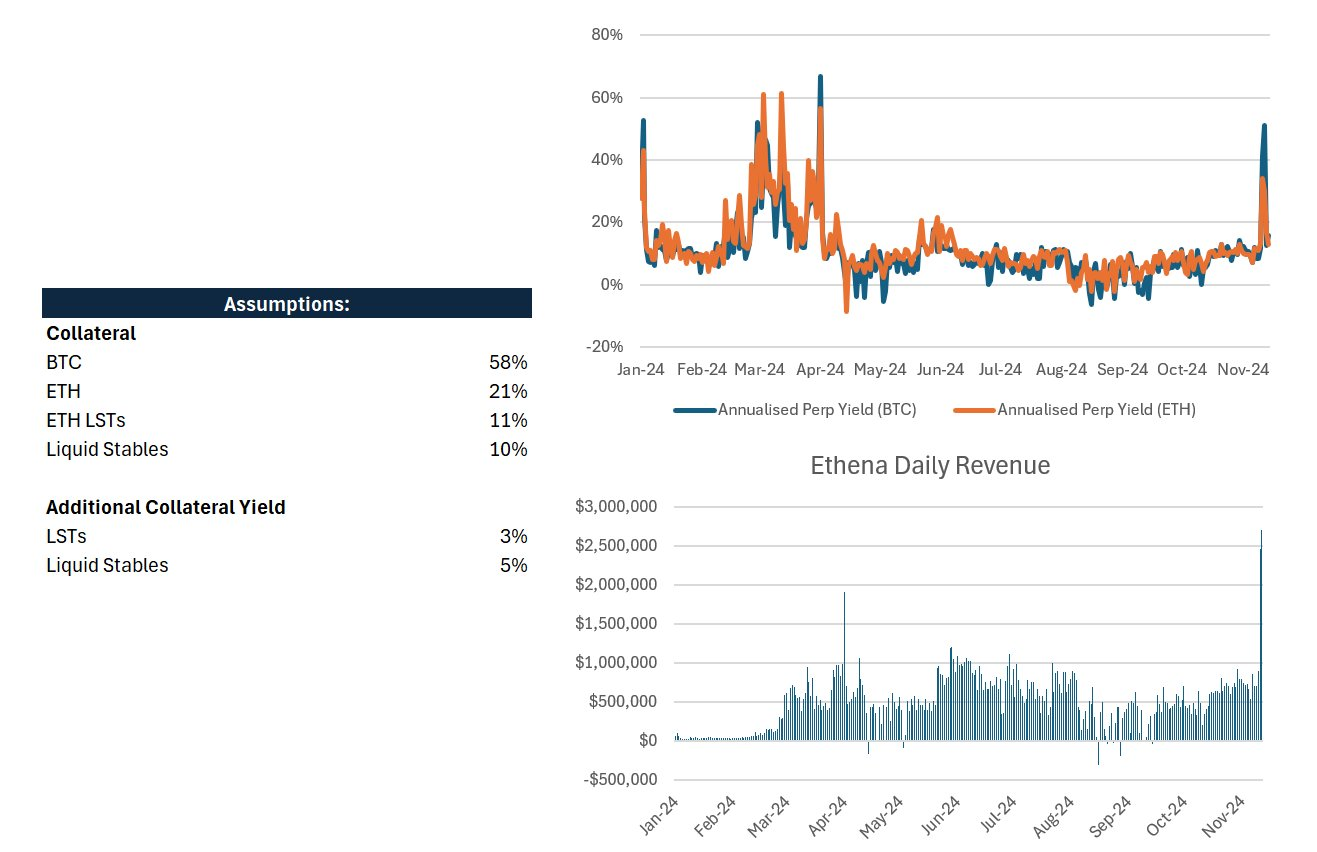Select the ETH collateral 21% value cell
The image size is (1317, 852).
[x=507, y=391]
